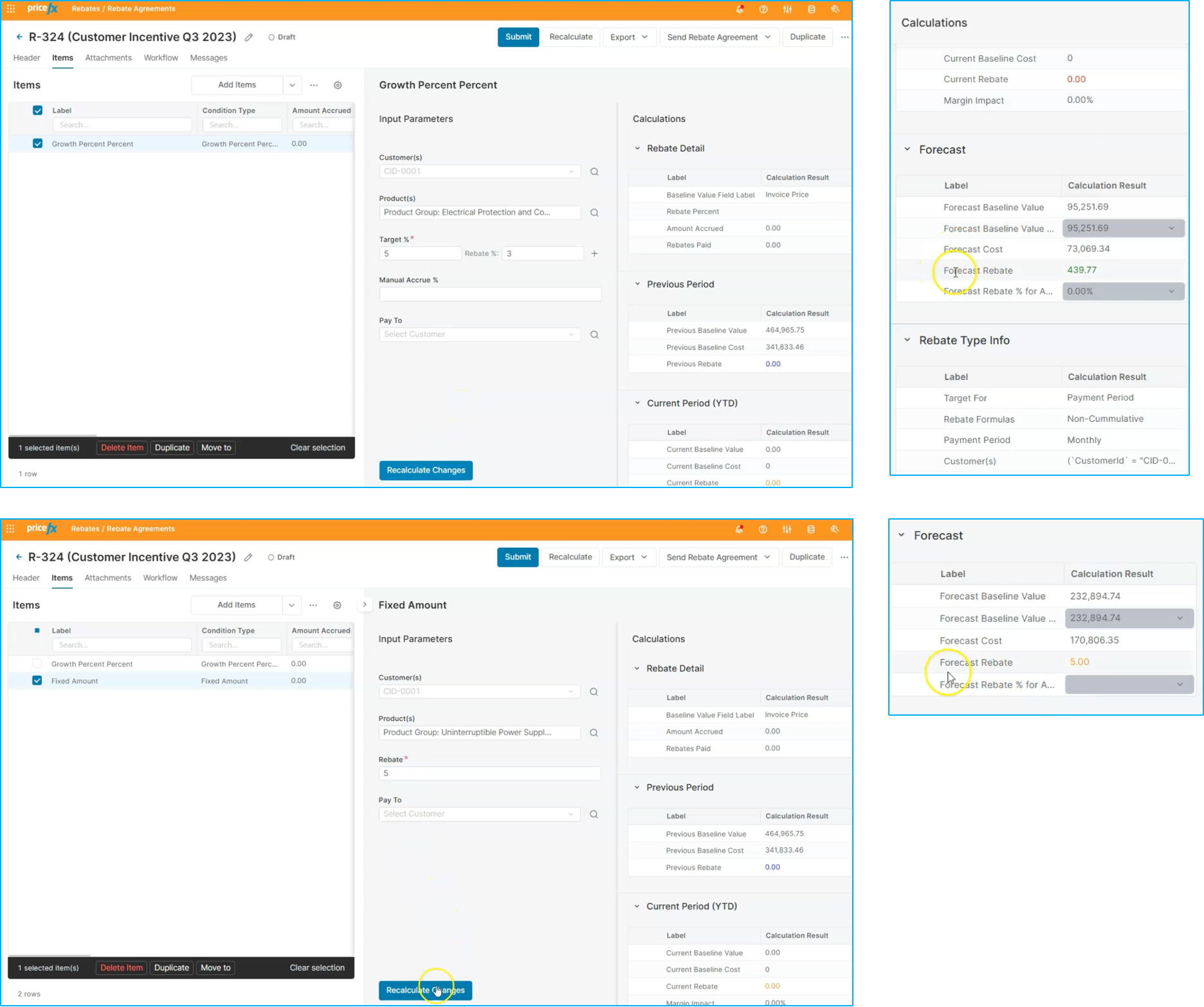Uncheck the Fixed Amount row checkbox
This screenshot has height=1007, width=1204.
click(37, 680)
